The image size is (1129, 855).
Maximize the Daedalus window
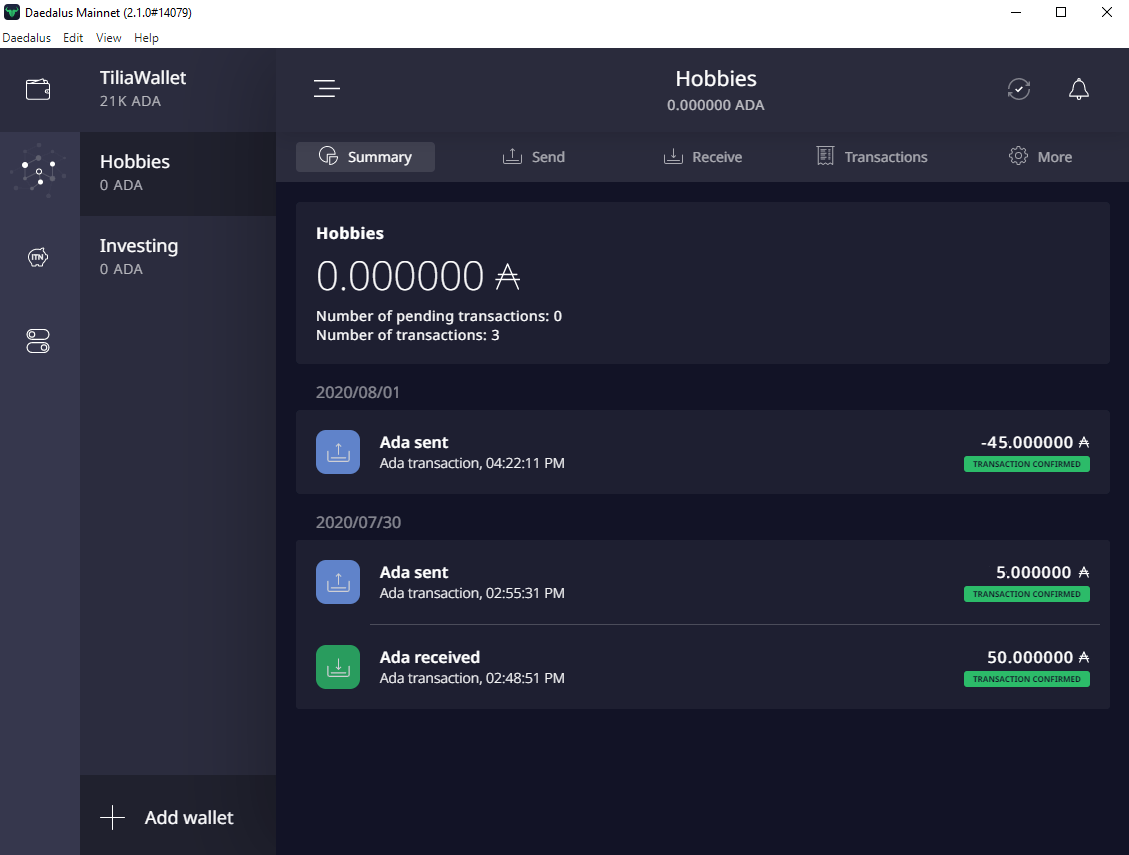click(x=1061, y=12)
